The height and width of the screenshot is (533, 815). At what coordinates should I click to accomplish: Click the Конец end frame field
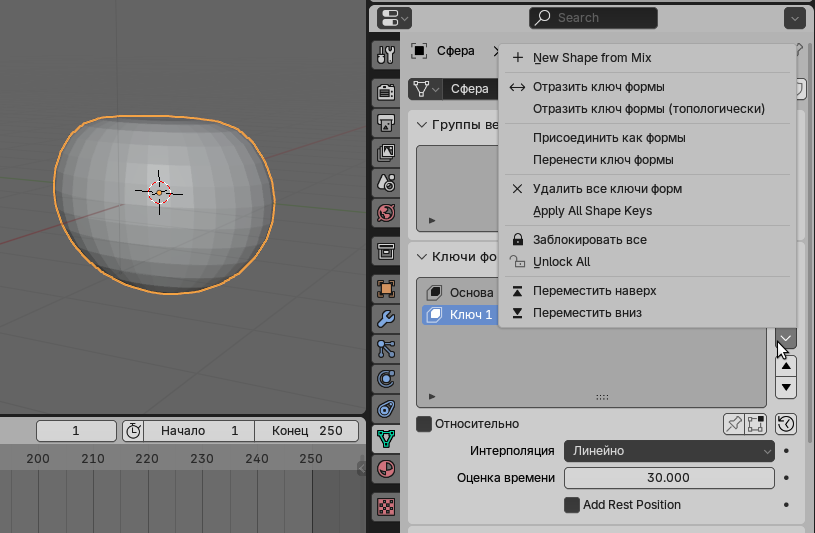click(x=307, y=431)
